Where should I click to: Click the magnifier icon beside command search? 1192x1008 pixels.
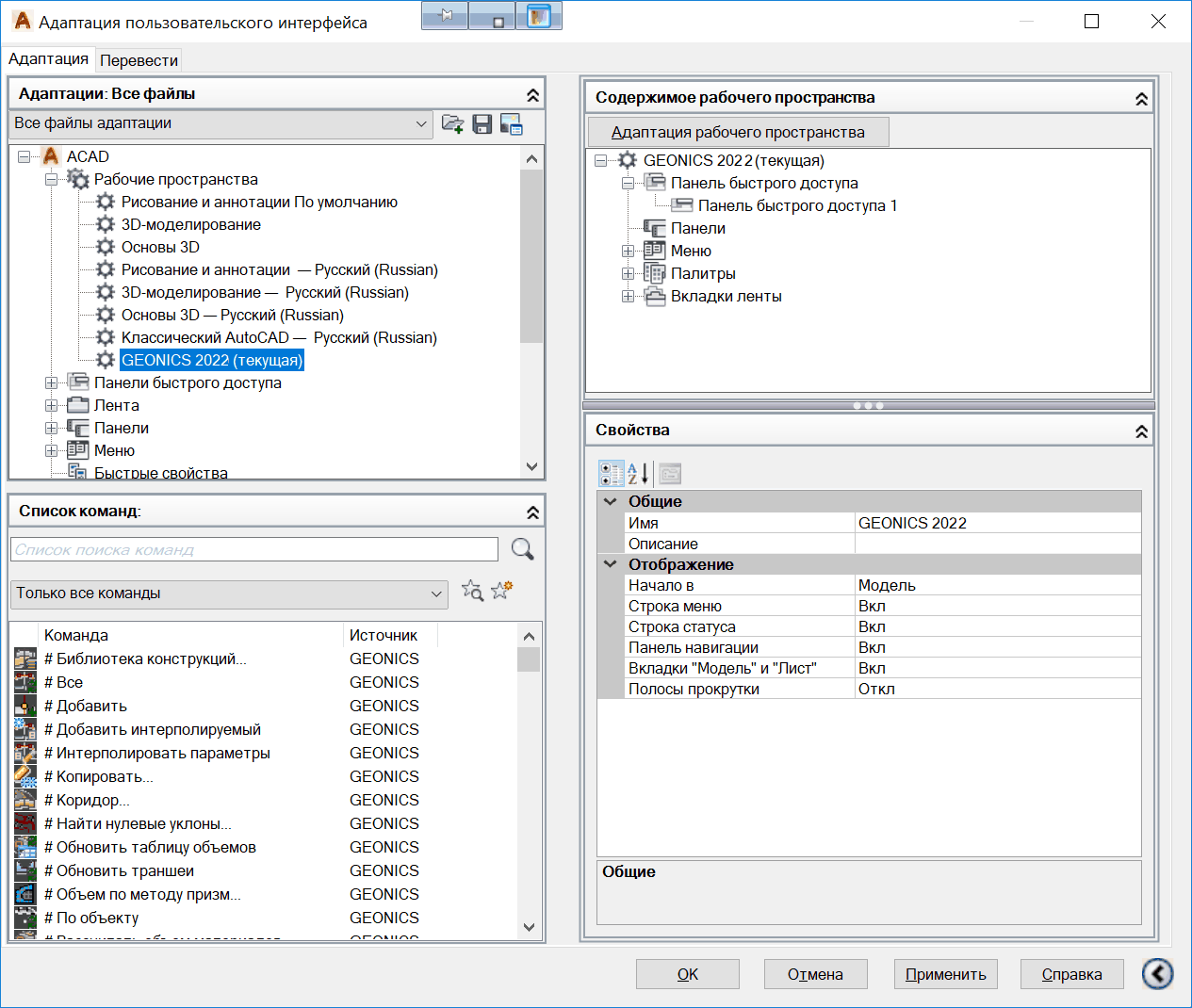tap(522, 549)
